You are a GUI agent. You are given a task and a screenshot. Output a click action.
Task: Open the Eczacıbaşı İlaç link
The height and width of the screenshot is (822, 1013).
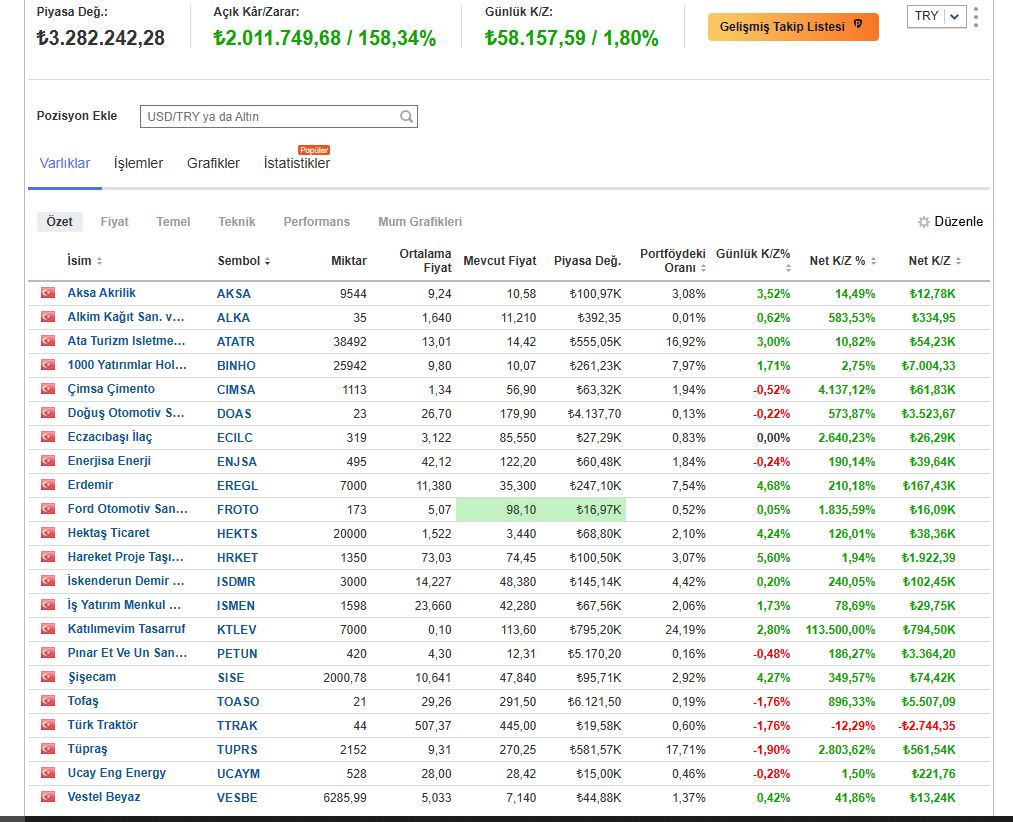(110, 437)
